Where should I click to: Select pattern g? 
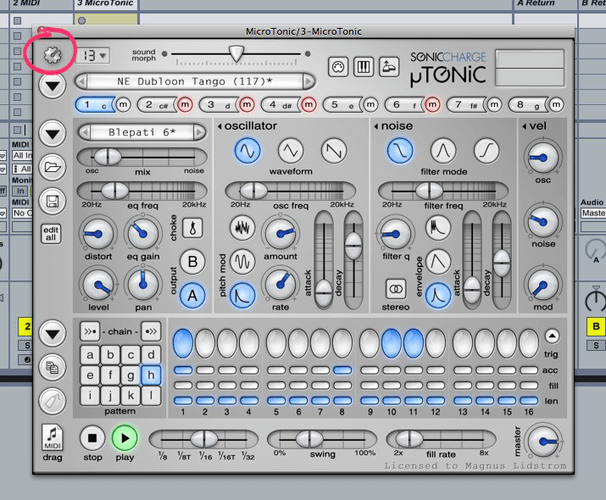coord(131,375)
